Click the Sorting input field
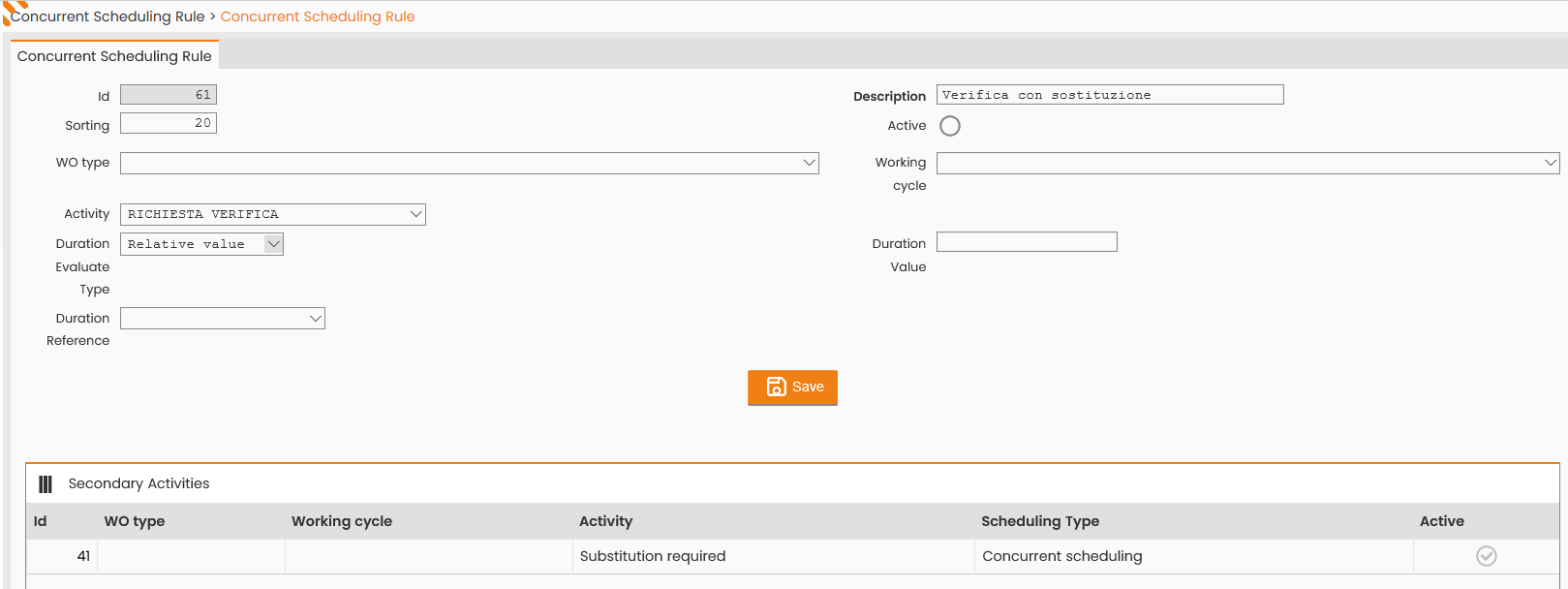The width and height of the screenshot is (1568, 589). point(169,123)
